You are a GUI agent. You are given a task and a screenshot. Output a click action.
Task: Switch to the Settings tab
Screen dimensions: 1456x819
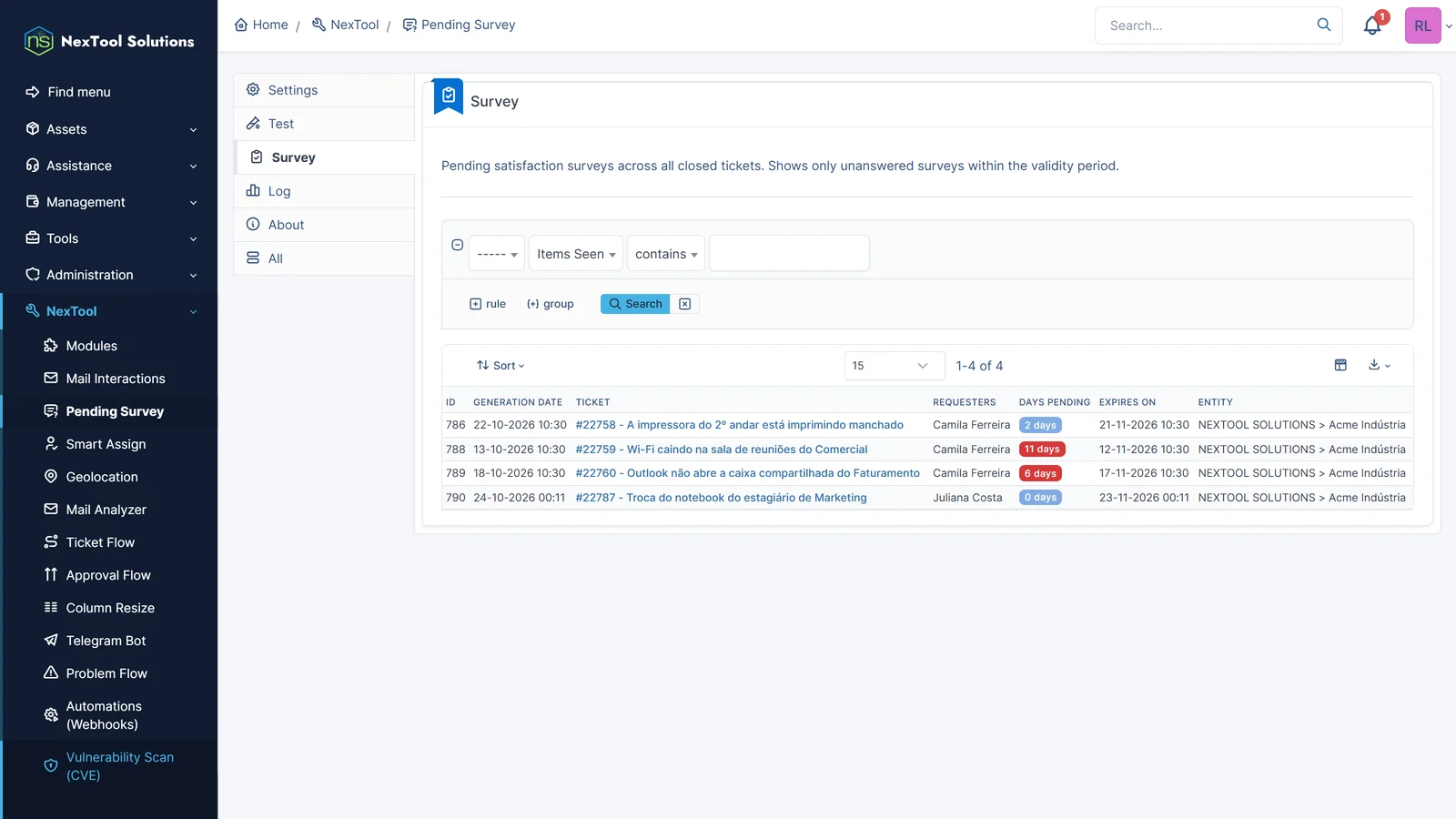pos(324,90)
